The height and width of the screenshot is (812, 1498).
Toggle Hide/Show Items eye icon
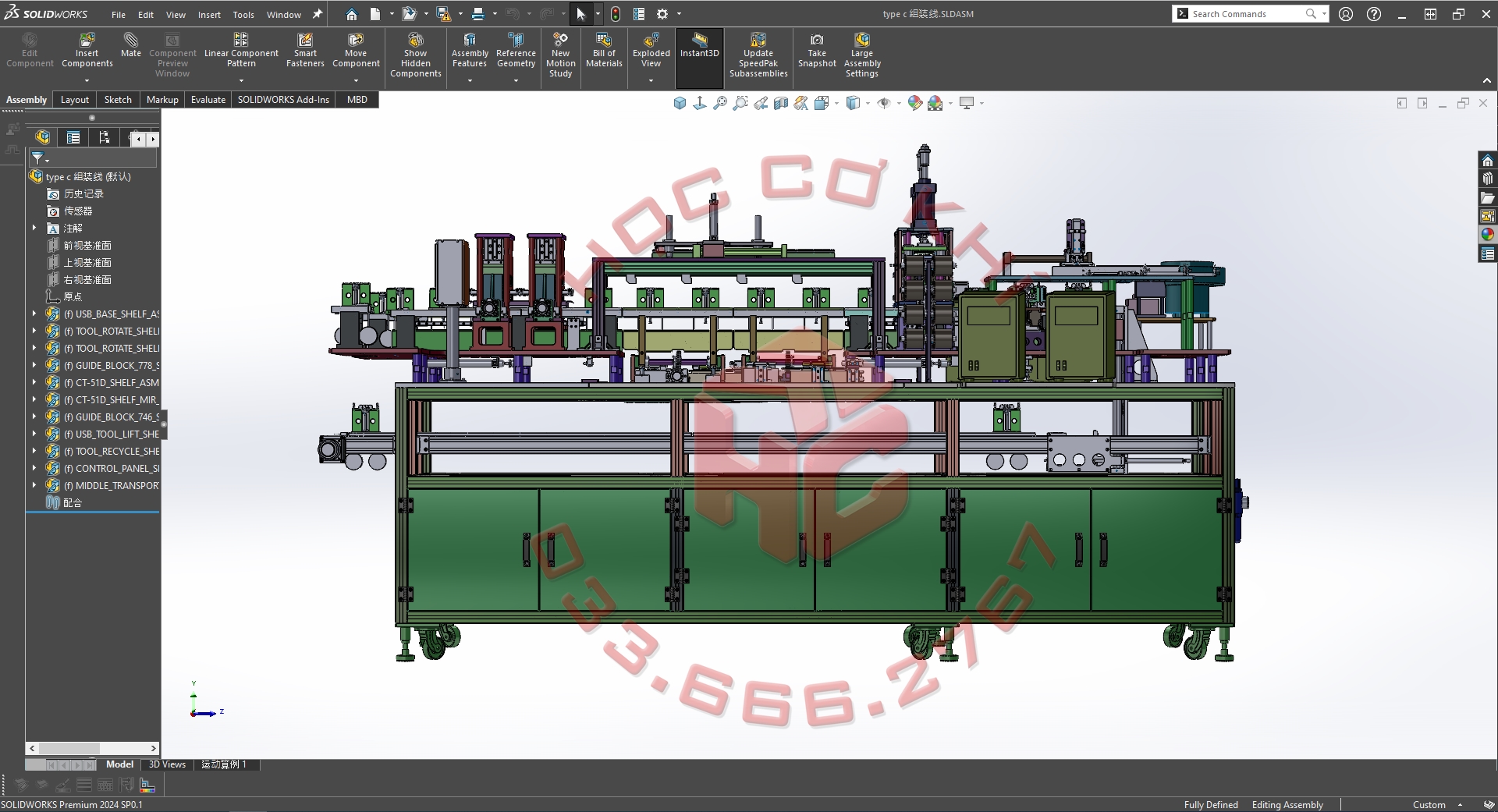pos(884,103)
